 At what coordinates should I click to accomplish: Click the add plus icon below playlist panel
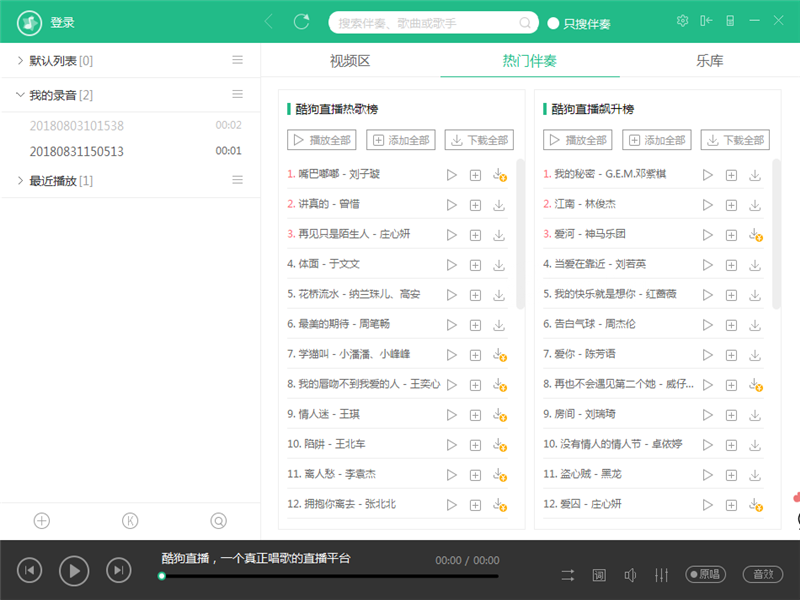(41, 520)
